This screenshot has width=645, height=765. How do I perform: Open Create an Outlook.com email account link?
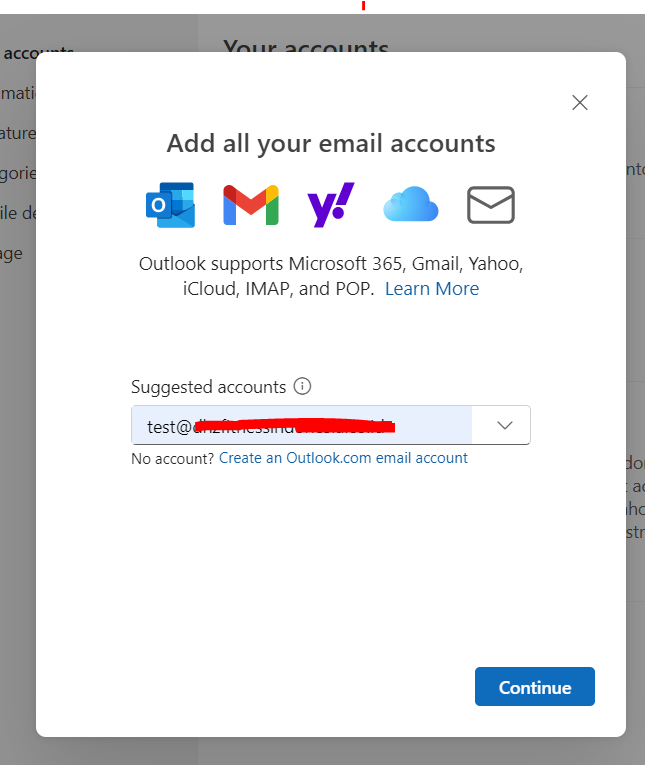point(343,458)
